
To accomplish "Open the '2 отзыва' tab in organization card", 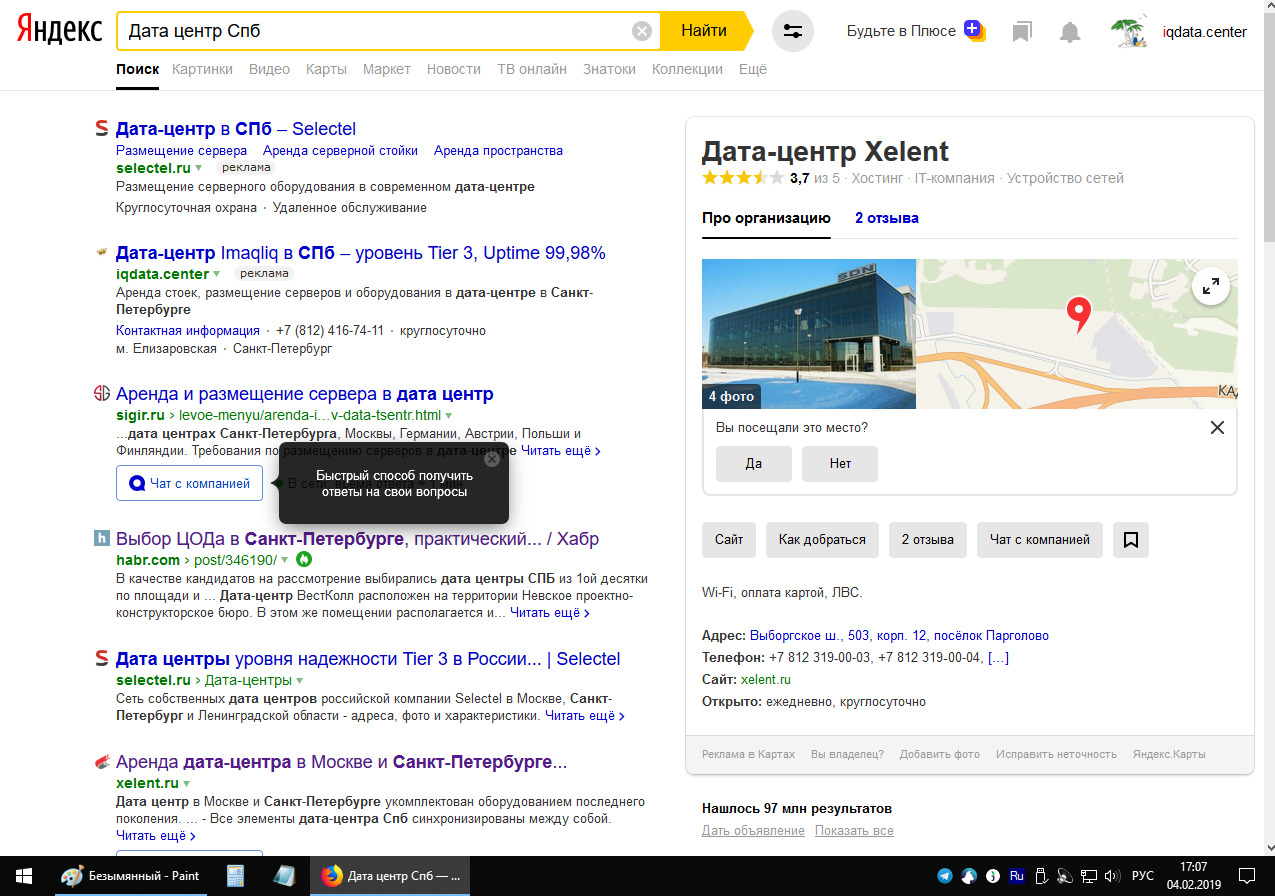I will click(x=887, y=218).
